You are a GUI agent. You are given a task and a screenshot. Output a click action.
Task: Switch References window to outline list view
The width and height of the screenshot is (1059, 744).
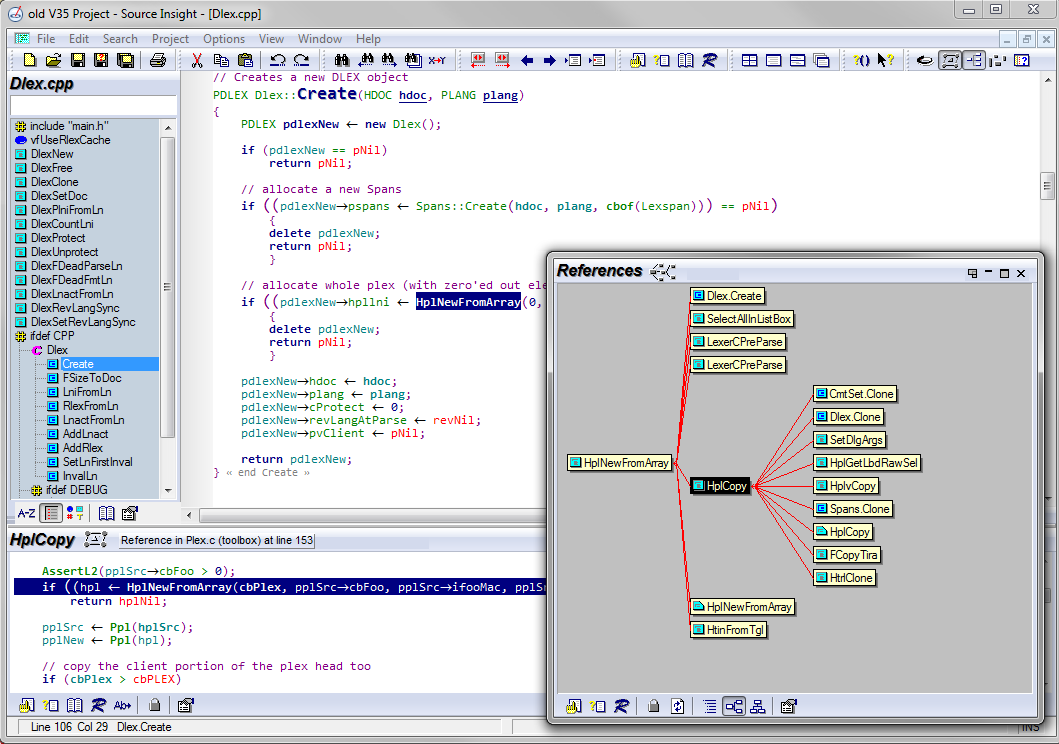point(709,706)
